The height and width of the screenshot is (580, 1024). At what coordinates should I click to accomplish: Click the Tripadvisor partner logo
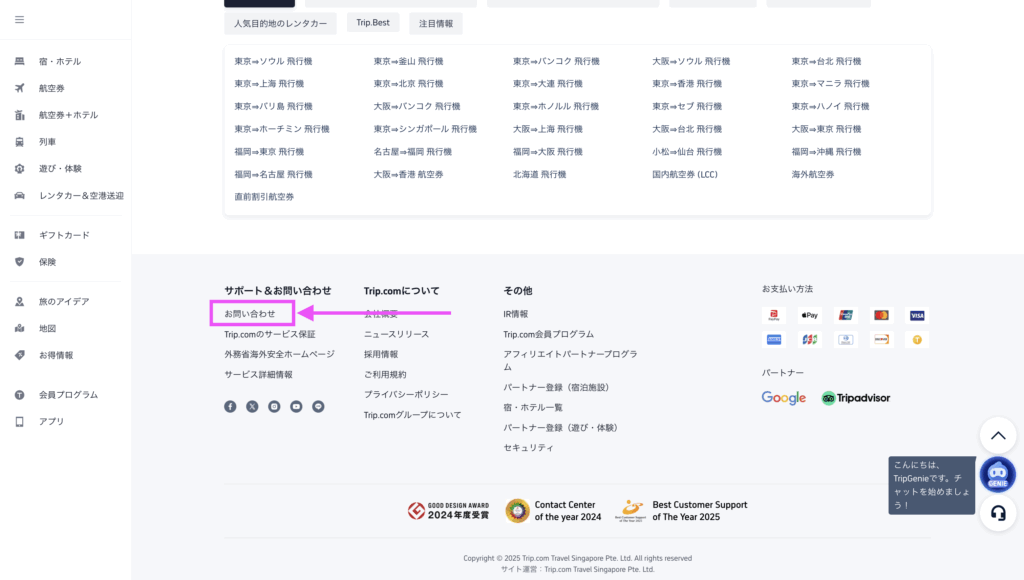click(855, 397)
